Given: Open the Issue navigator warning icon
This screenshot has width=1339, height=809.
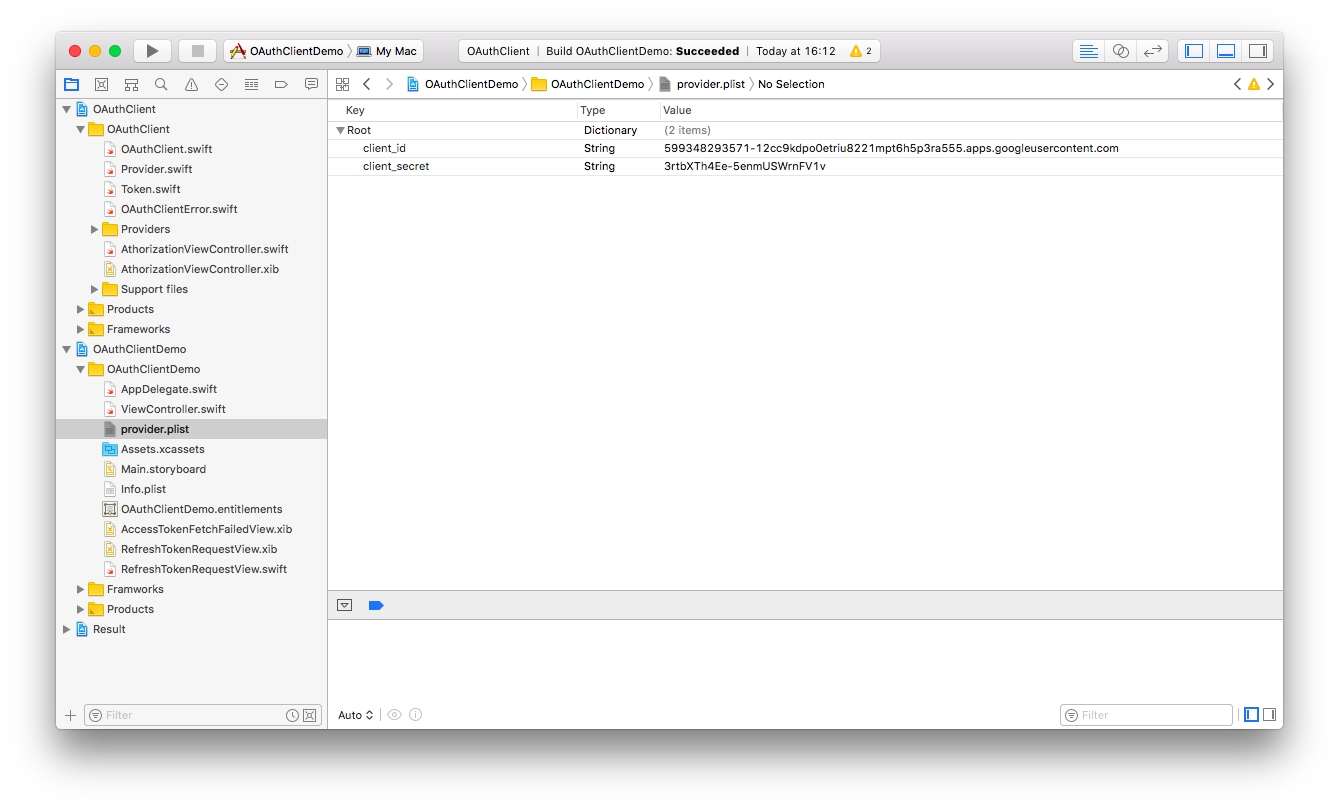Looking at the screenshot, I should click(x=191, y=84).
